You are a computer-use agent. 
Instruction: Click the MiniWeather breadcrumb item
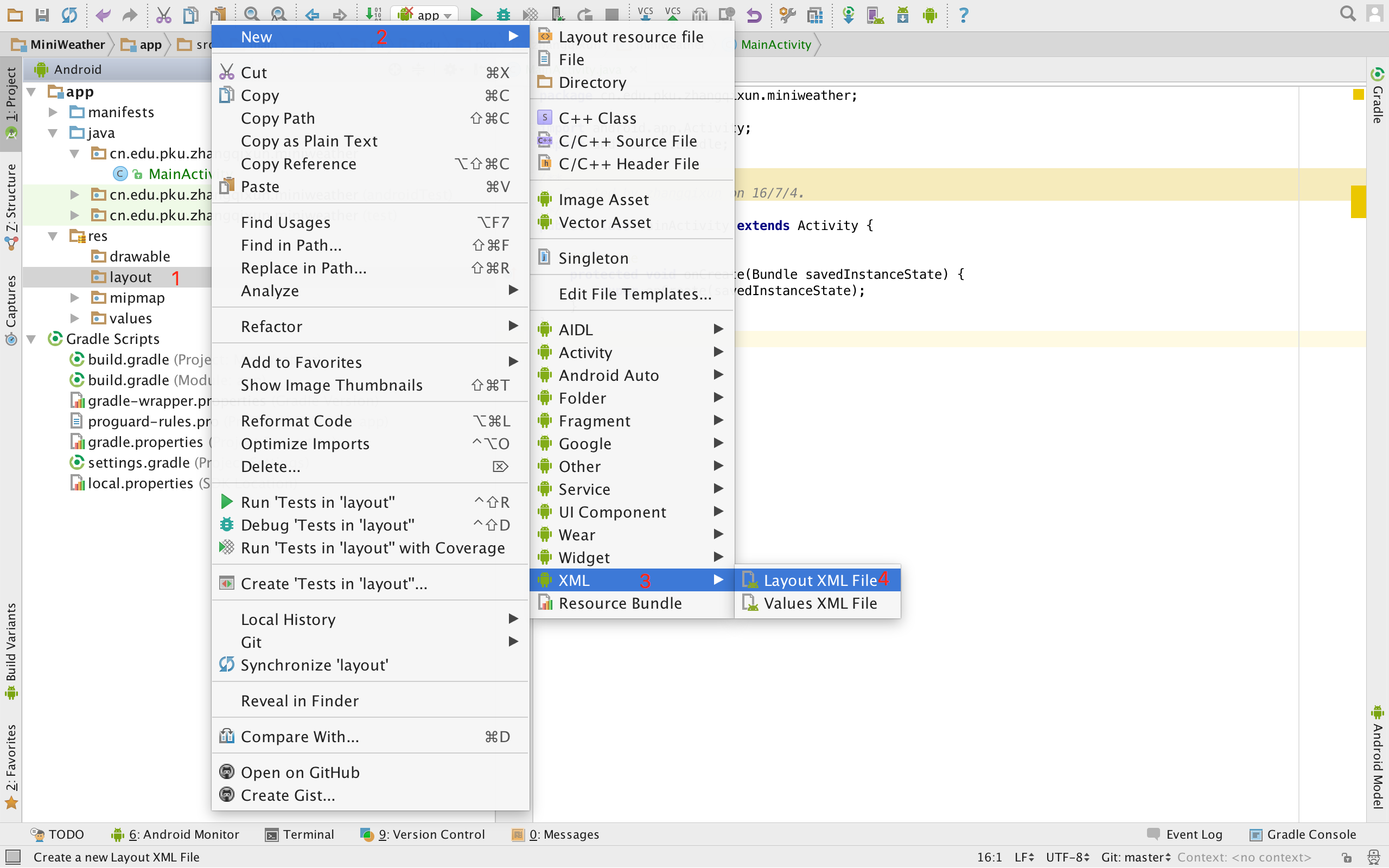tap(58, 45)
